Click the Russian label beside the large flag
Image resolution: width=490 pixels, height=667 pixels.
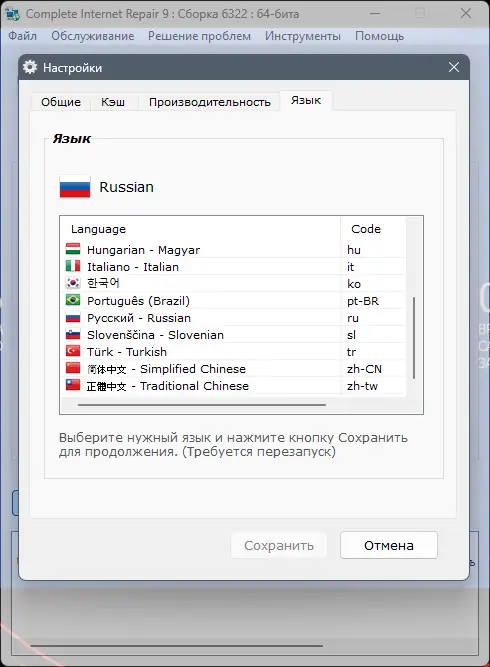pyautogui.click(x=126, y=187)
